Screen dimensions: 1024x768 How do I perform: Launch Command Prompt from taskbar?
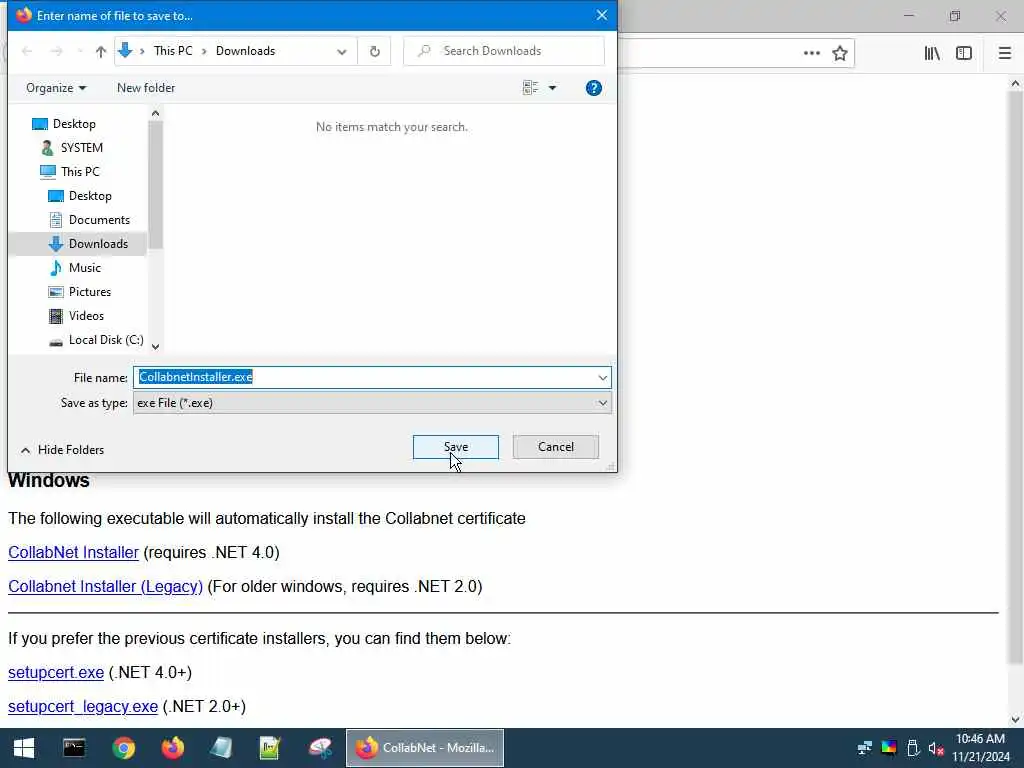tap(74, 748)
